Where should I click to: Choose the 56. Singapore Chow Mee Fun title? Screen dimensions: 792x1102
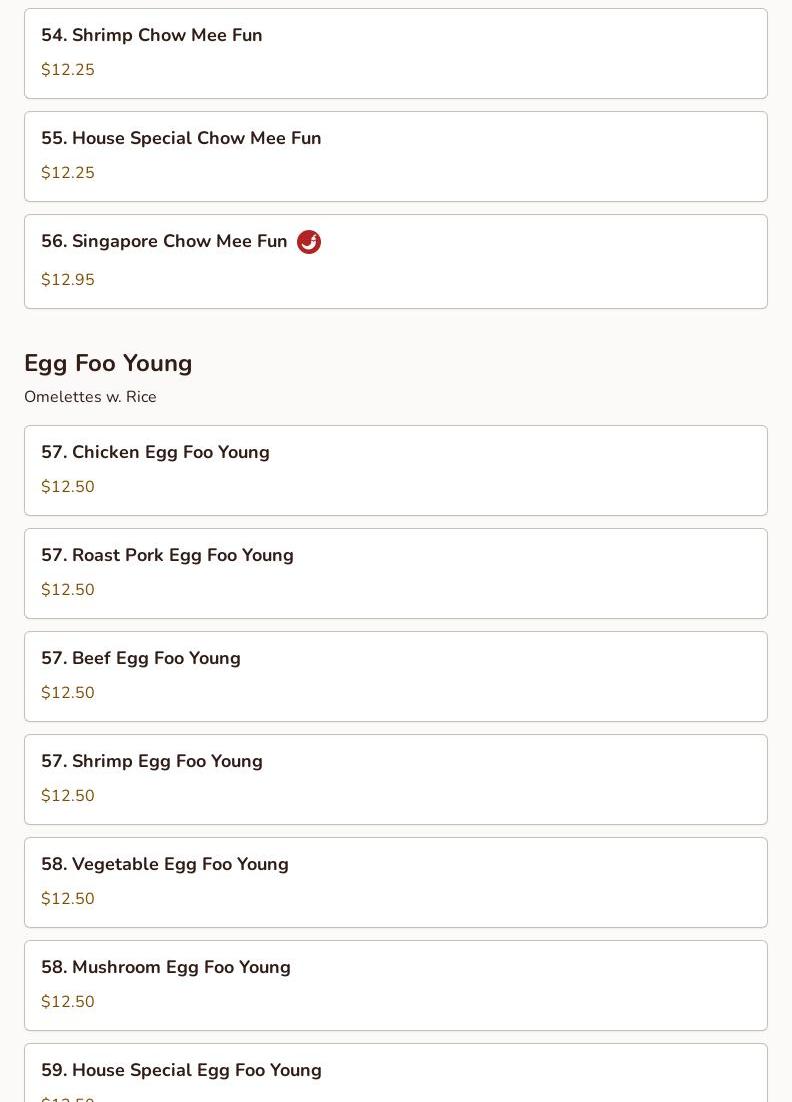164,241
